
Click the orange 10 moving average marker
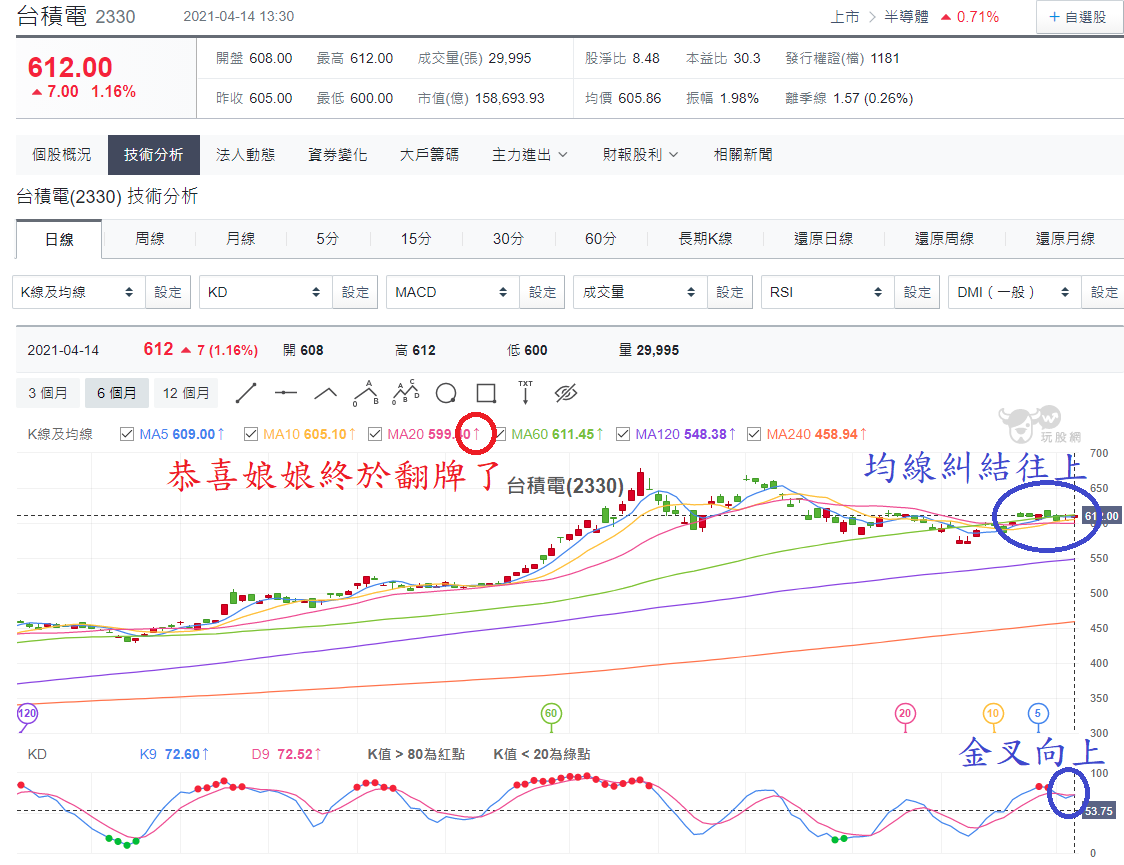992,713
